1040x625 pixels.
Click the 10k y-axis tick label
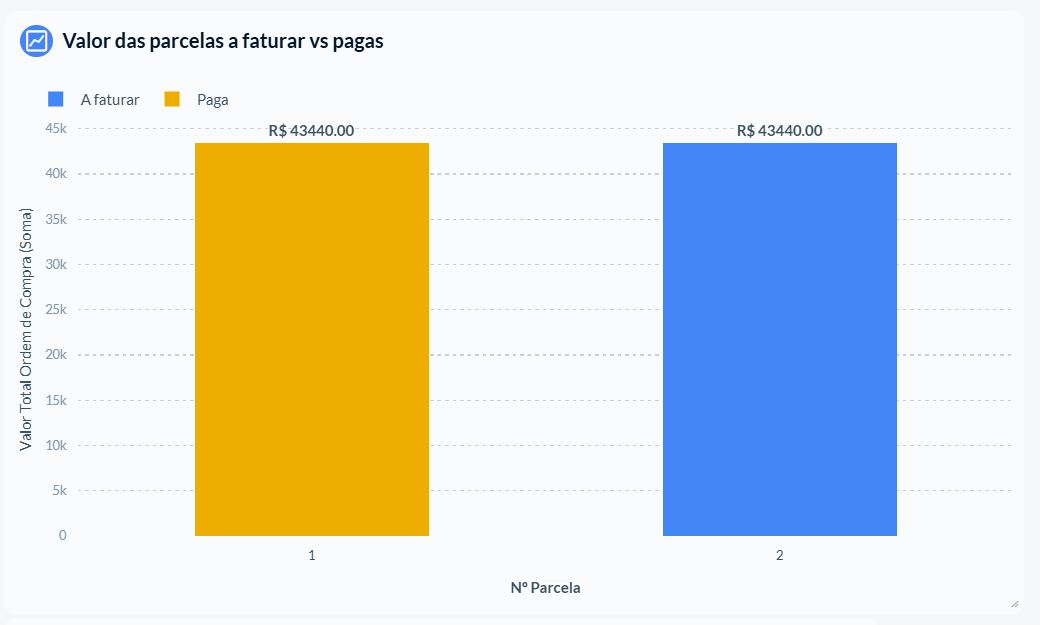tap(56, 445)
